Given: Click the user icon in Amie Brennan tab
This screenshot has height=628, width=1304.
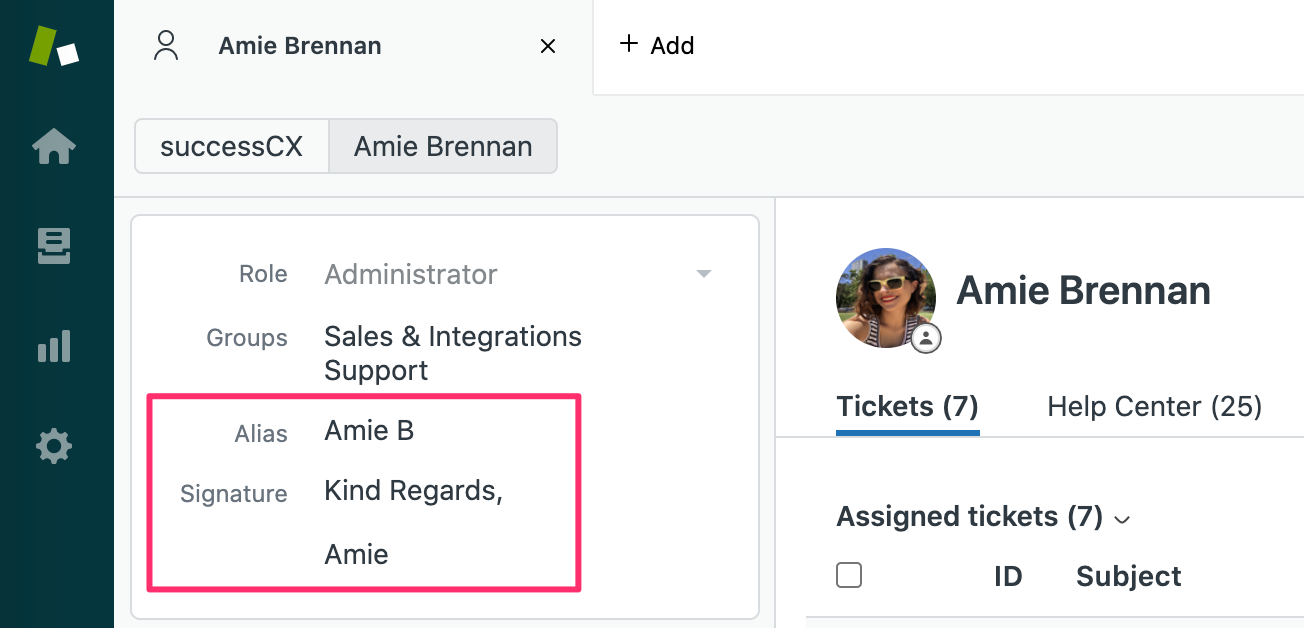Looking at the screenshot, I should 166,46.
